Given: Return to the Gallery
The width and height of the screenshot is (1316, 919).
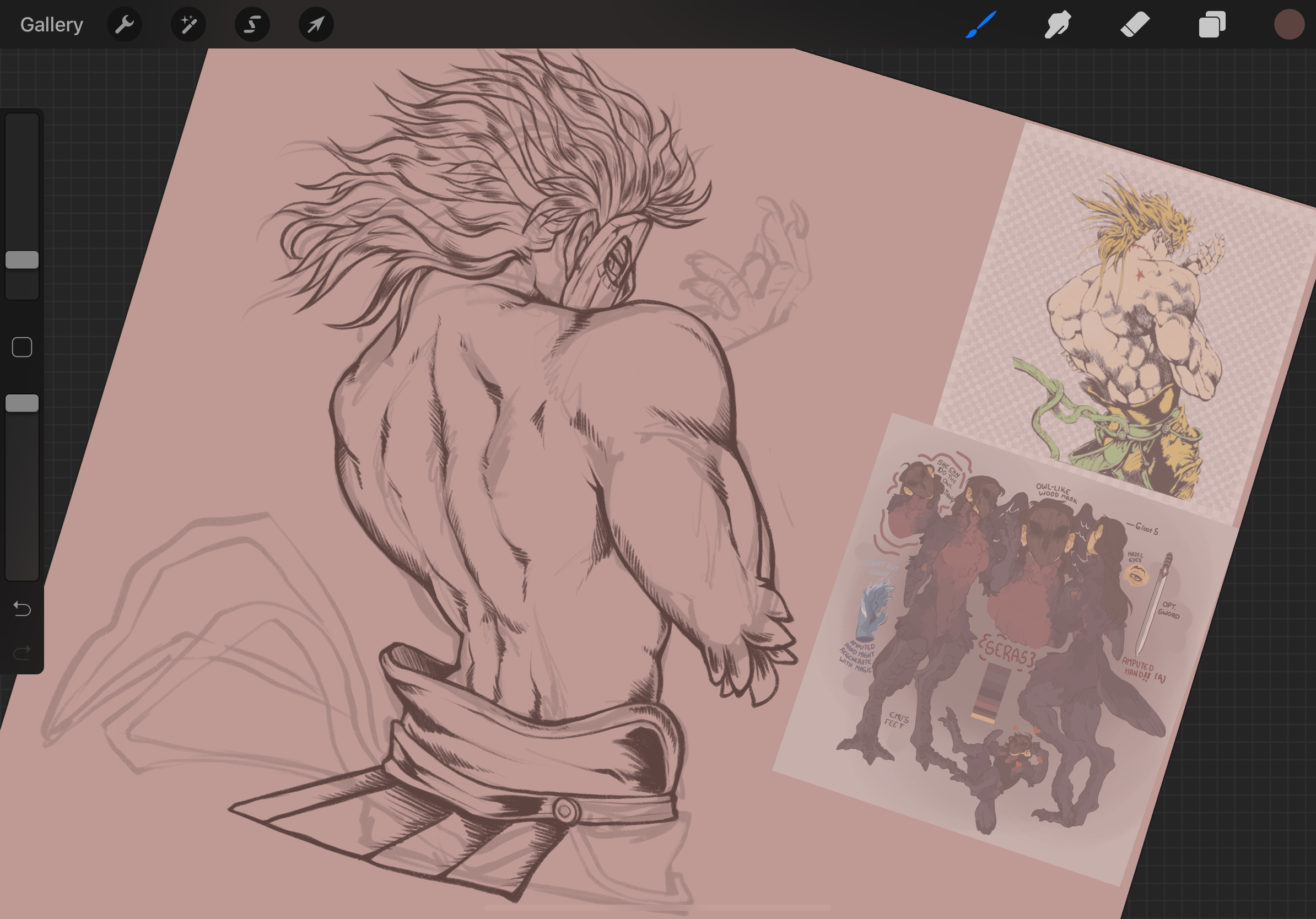Looking at the screenshot, I should tap(52, 25).
